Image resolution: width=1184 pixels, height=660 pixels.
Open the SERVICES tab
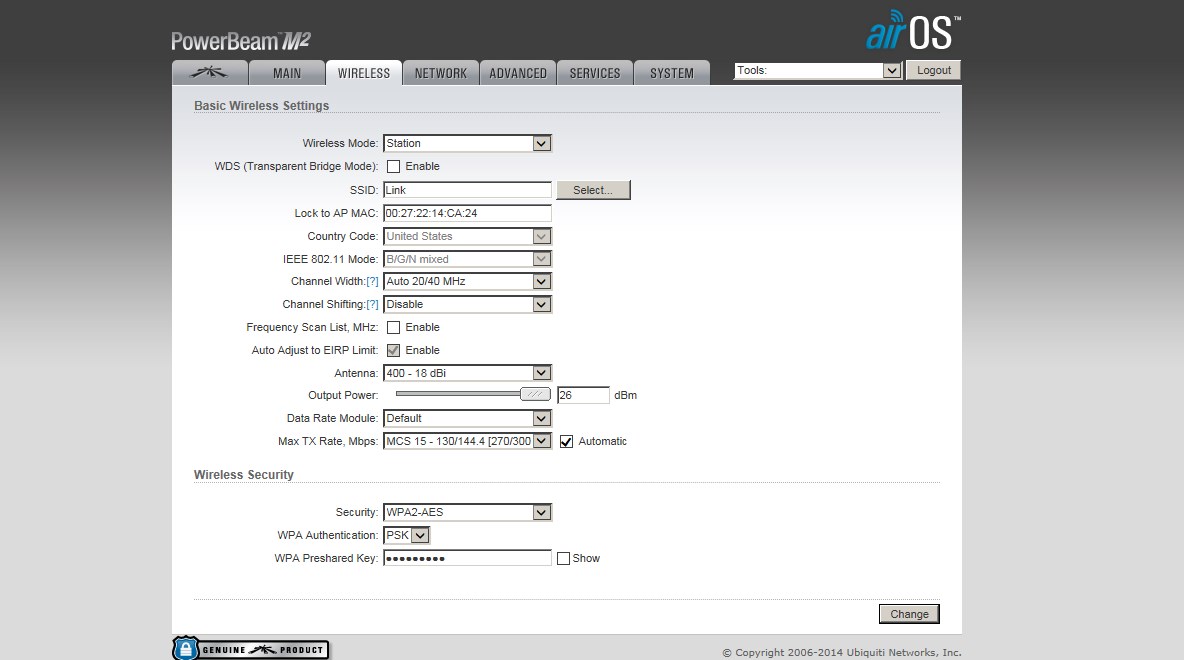(595, 72)
